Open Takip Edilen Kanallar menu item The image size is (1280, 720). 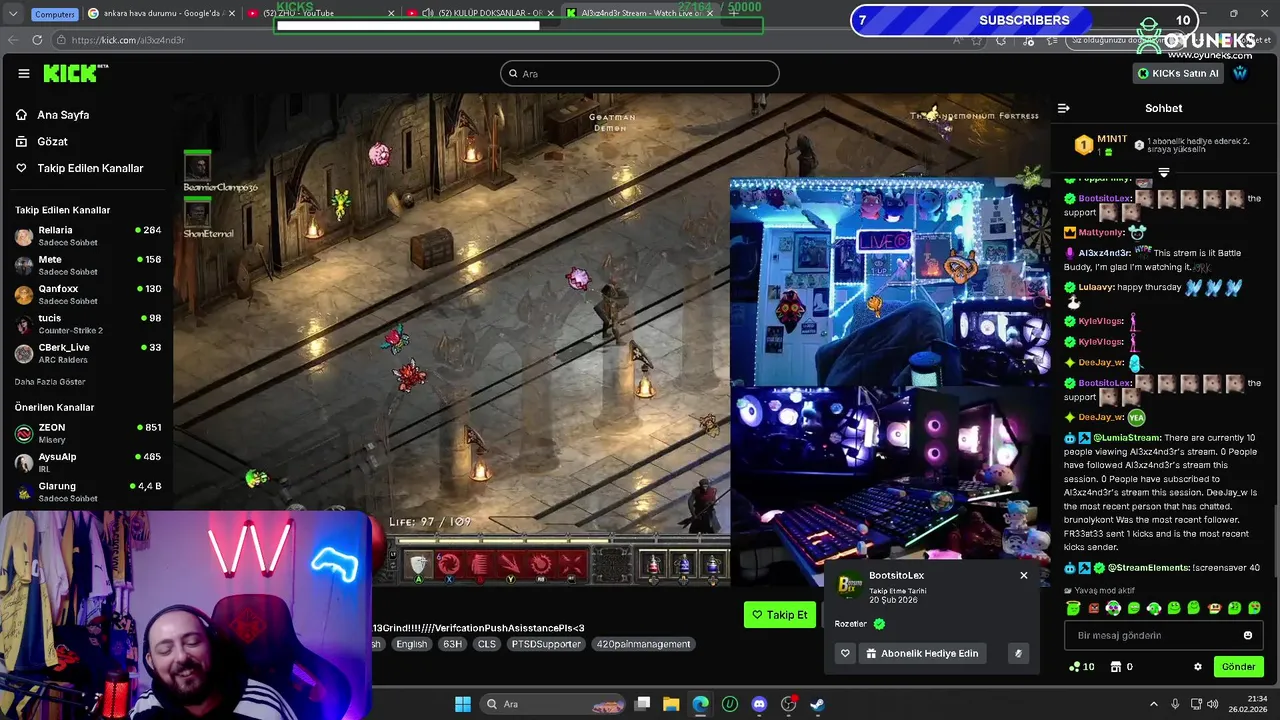pyautogui.click(x=90, y=168)
